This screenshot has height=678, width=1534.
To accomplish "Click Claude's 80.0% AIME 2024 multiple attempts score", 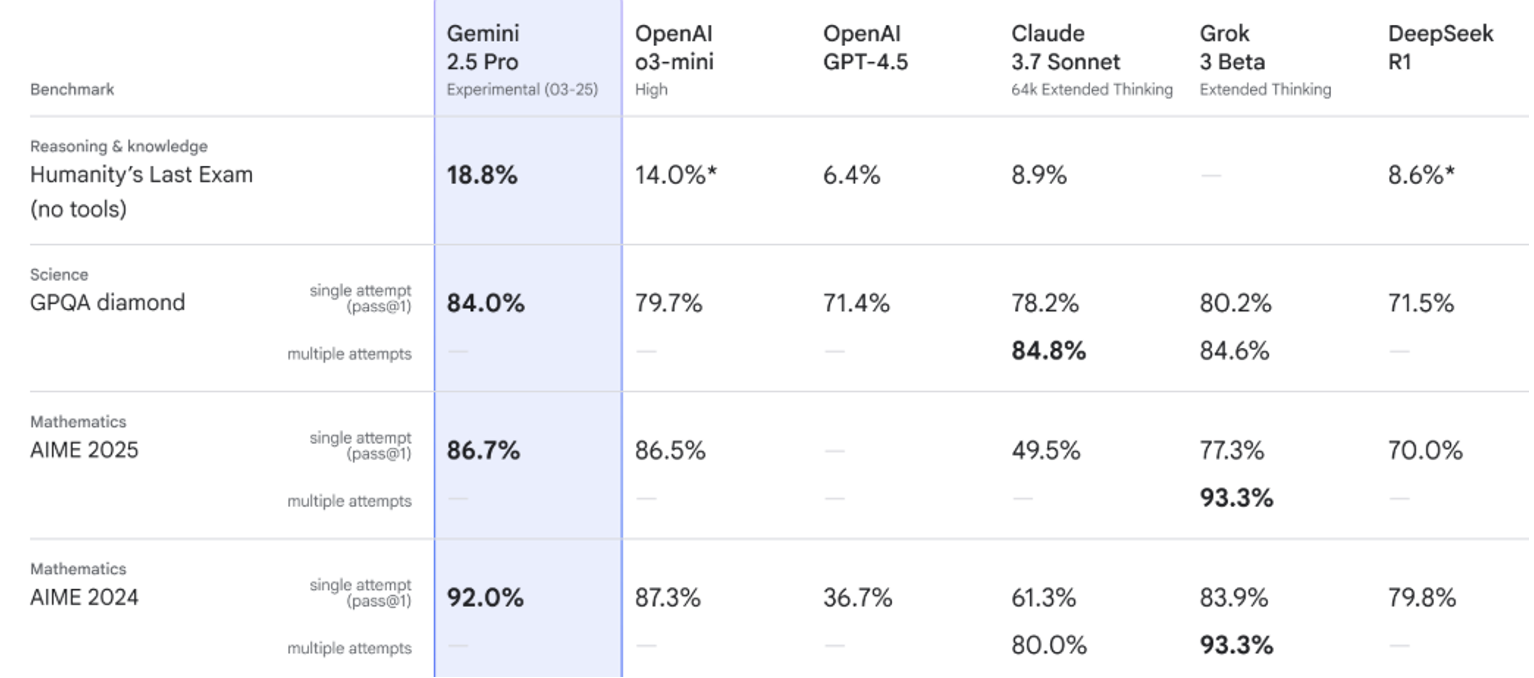I will (x=1048, y=645).
